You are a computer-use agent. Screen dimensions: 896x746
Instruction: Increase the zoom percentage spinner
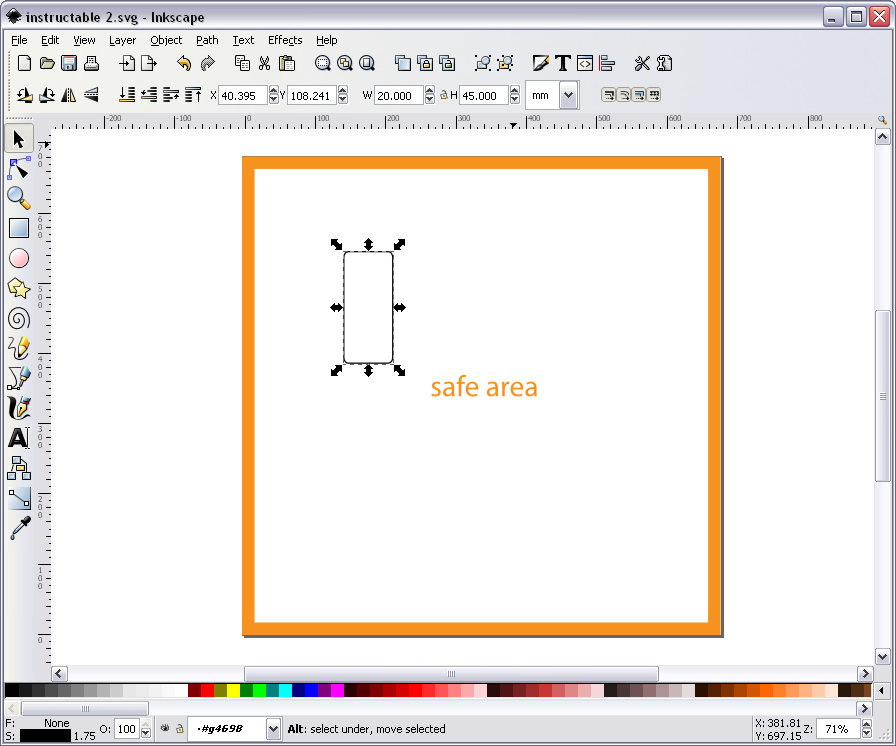click(x=867, y=724)
